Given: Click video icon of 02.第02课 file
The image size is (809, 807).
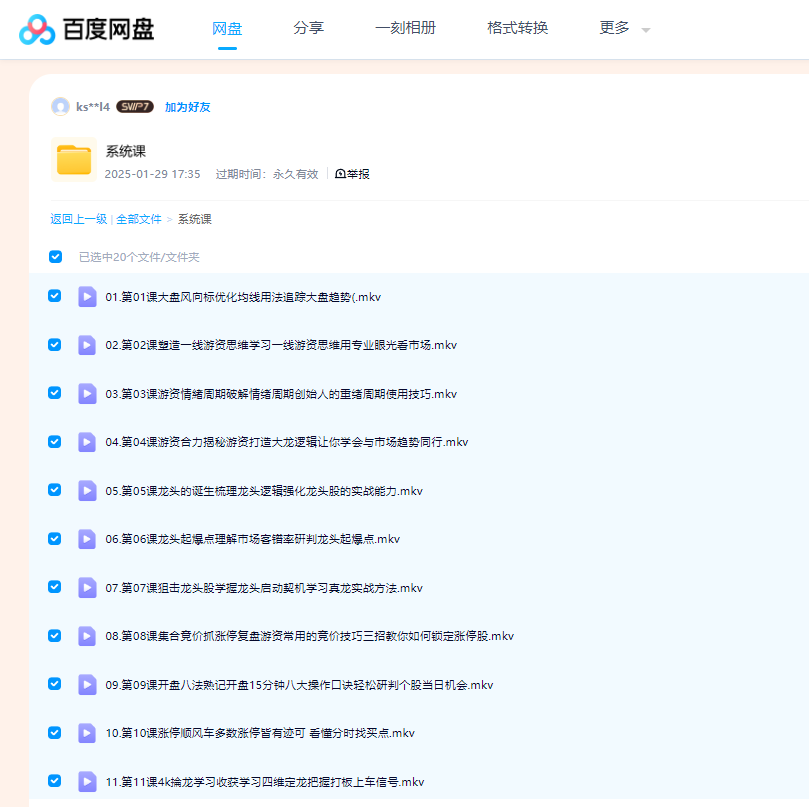Looking at the screenshot, I should [87, 345].
